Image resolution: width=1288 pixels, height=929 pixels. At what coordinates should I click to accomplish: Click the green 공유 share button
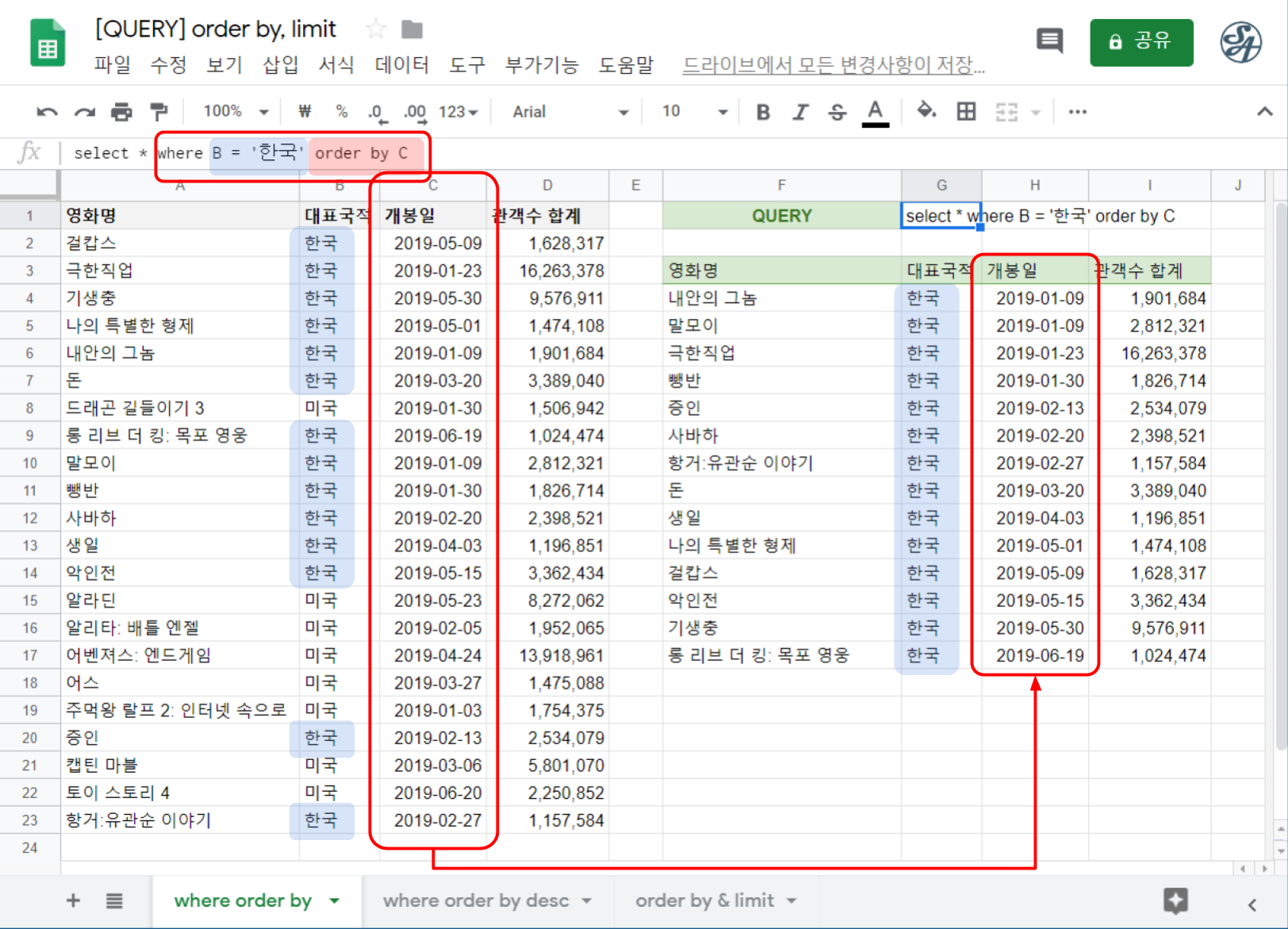pyautogui.click(x=1140, y=42)
